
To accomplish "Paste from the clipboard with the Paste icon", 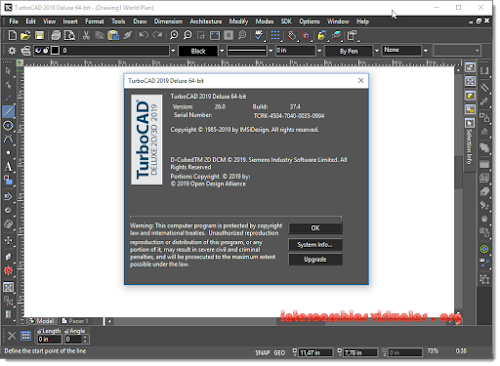I will coord(113,35).
